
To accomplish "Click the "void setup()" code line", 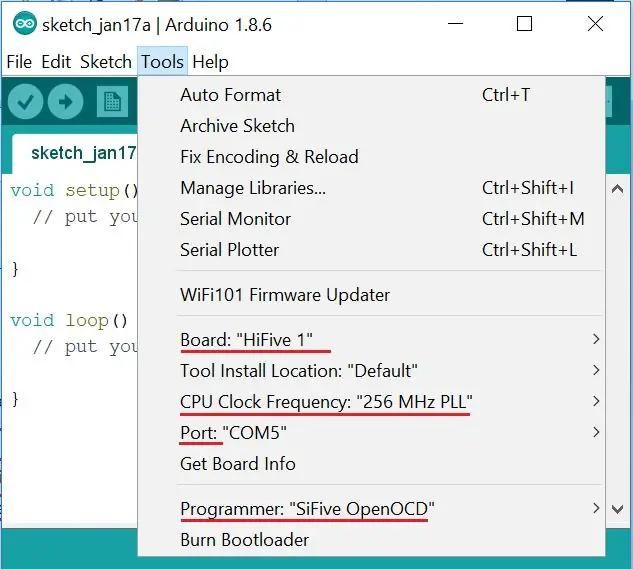I will (x=74, y=190).
